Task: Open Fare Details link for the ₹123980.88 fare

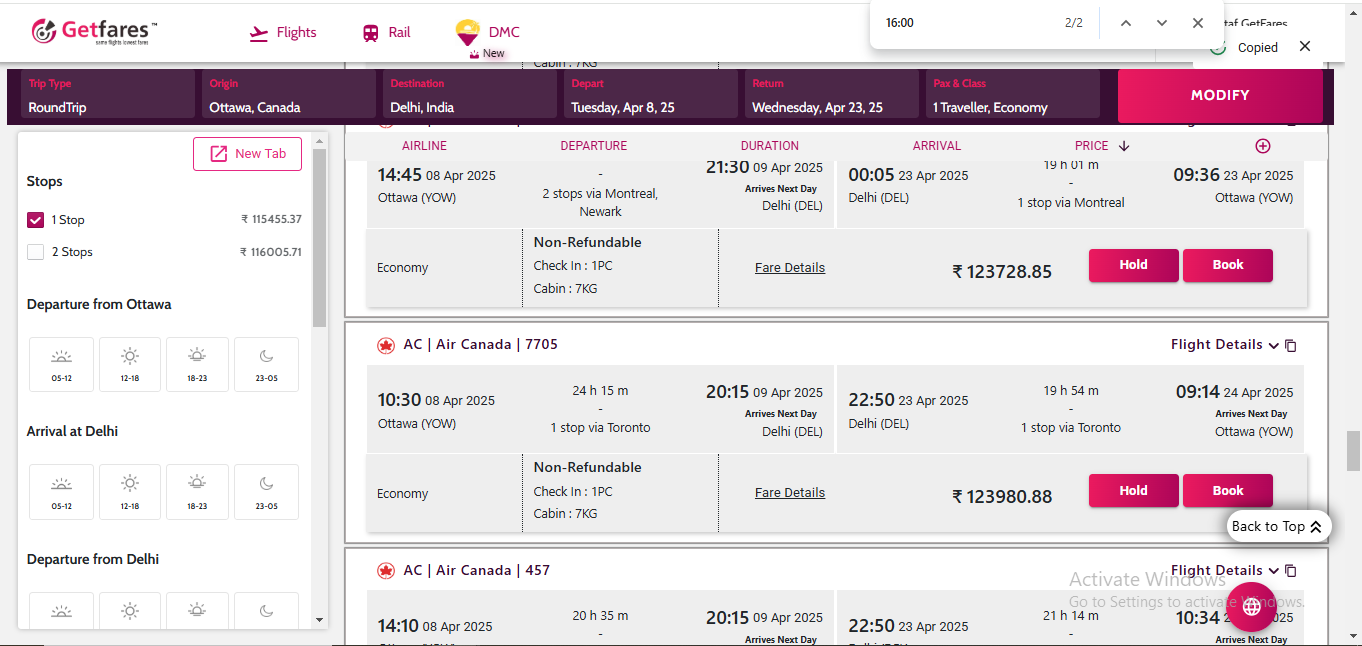Action: (x=789, y=493)
